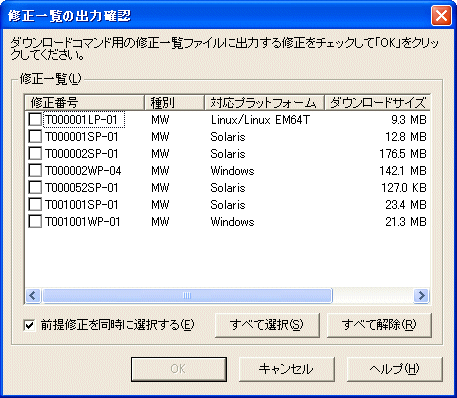Select the T001001WP-01 row label
457x398 pixels.
pos(83,222)
